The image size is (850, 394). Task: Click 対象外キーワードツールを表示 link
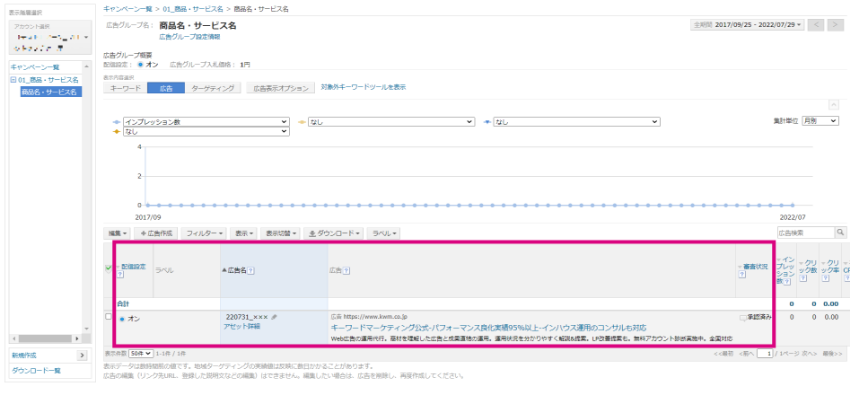pos(363,87)
